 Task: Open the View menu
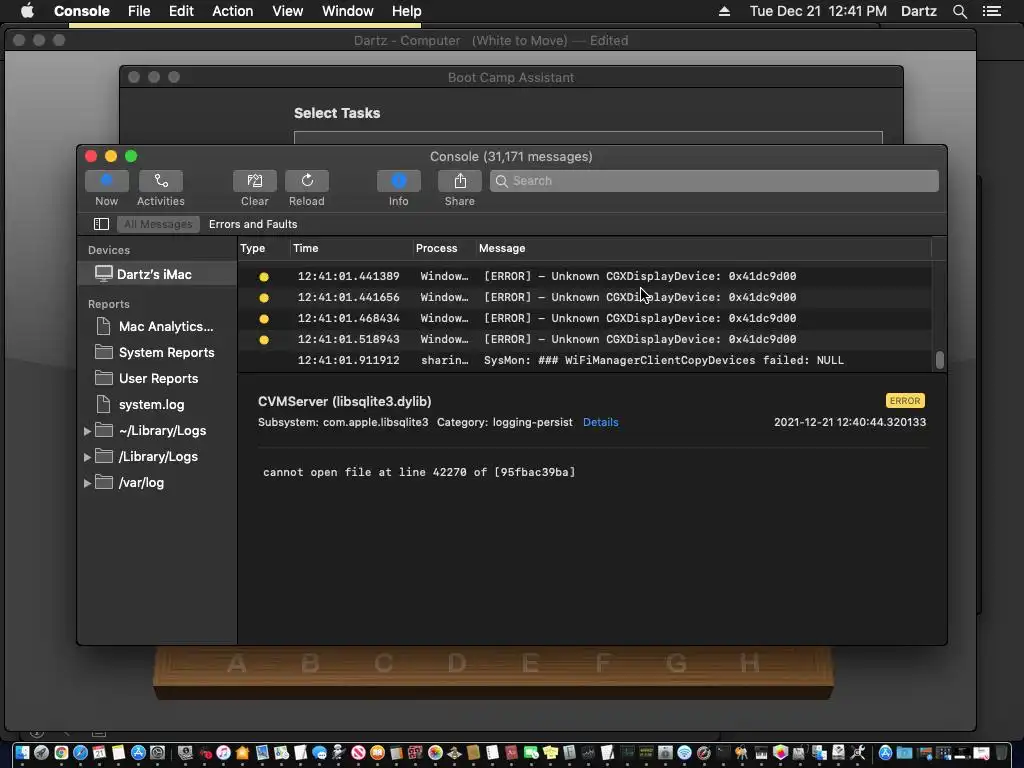[x=287, y=11]
